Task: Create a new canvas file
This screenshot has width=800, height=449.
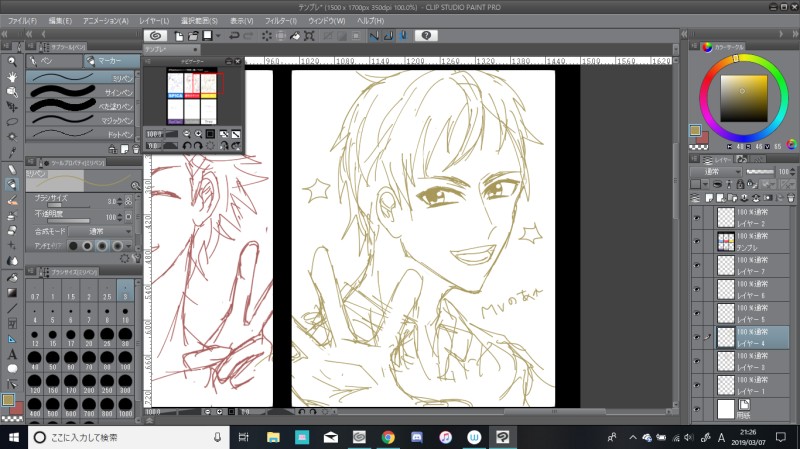Action: (x=179, y=36)
